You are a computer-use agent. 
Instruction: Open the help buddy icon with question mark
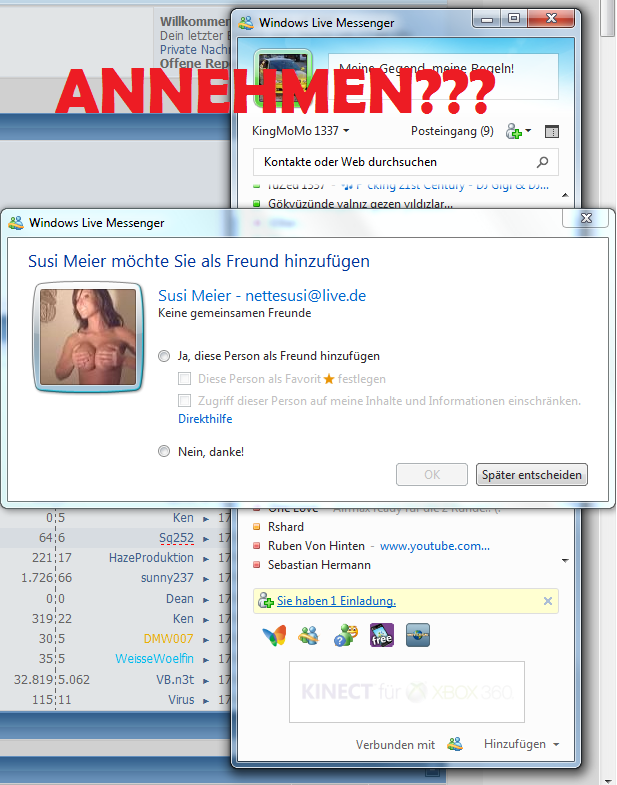tap(346, 635)
